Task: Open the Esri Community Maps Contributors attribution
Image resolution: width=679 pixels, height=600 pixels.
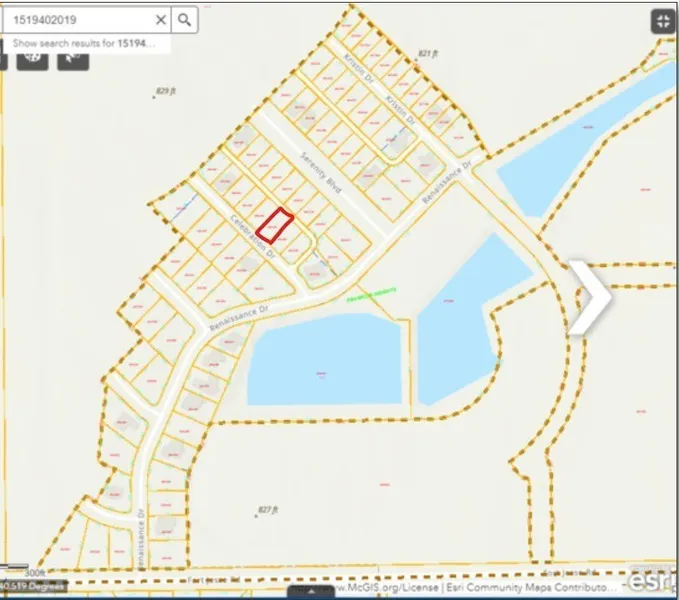Action: tap(560, 587)
